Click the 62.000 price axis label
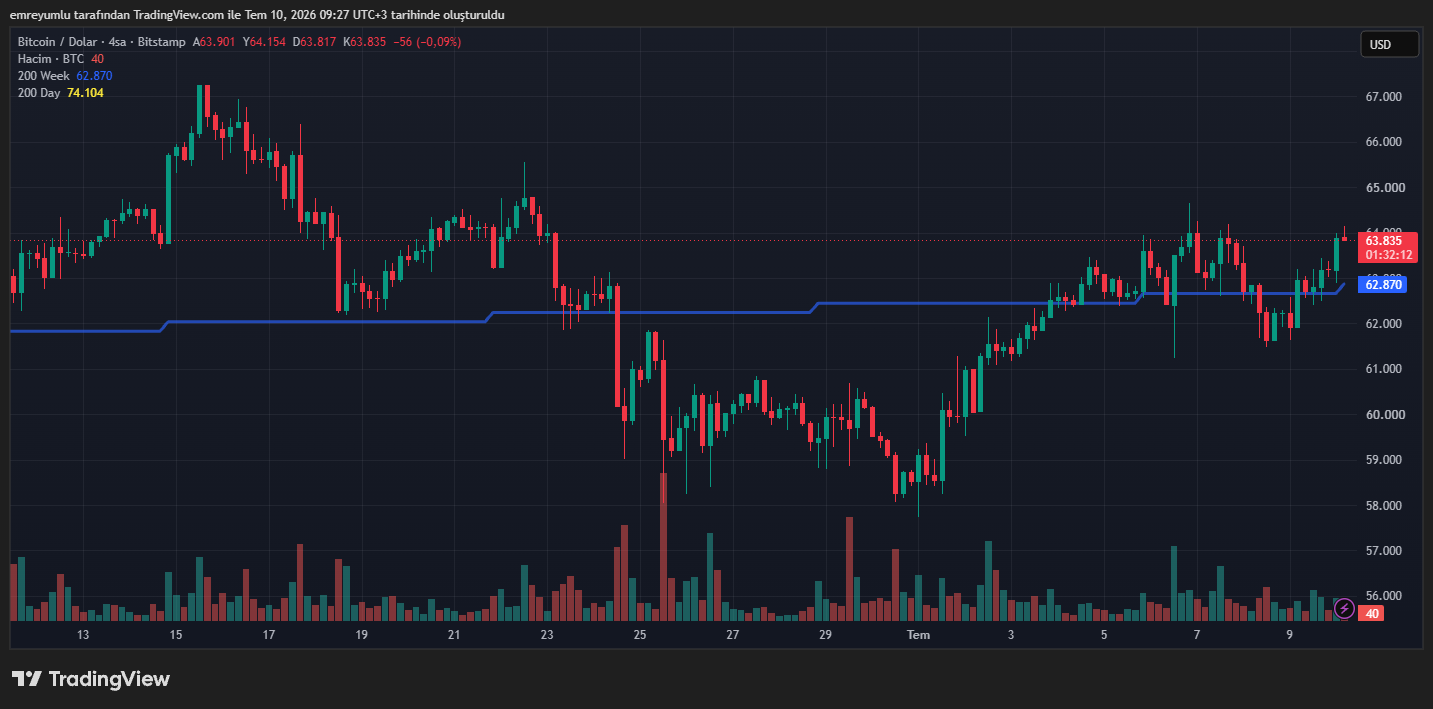 (1385, 324)
